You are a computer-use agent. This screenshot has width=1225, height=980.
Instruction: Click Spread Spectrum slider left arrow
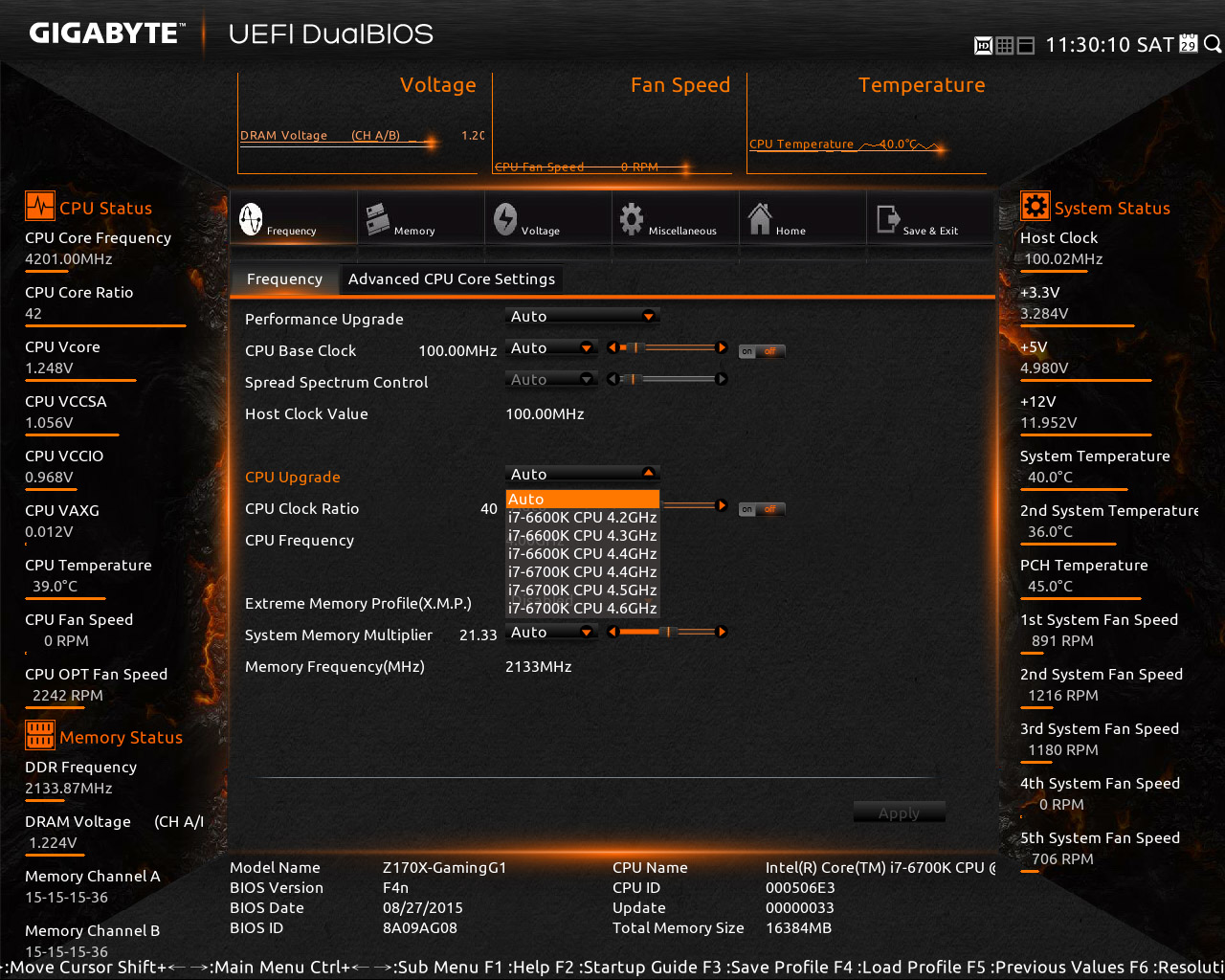[x=612, y=379]
